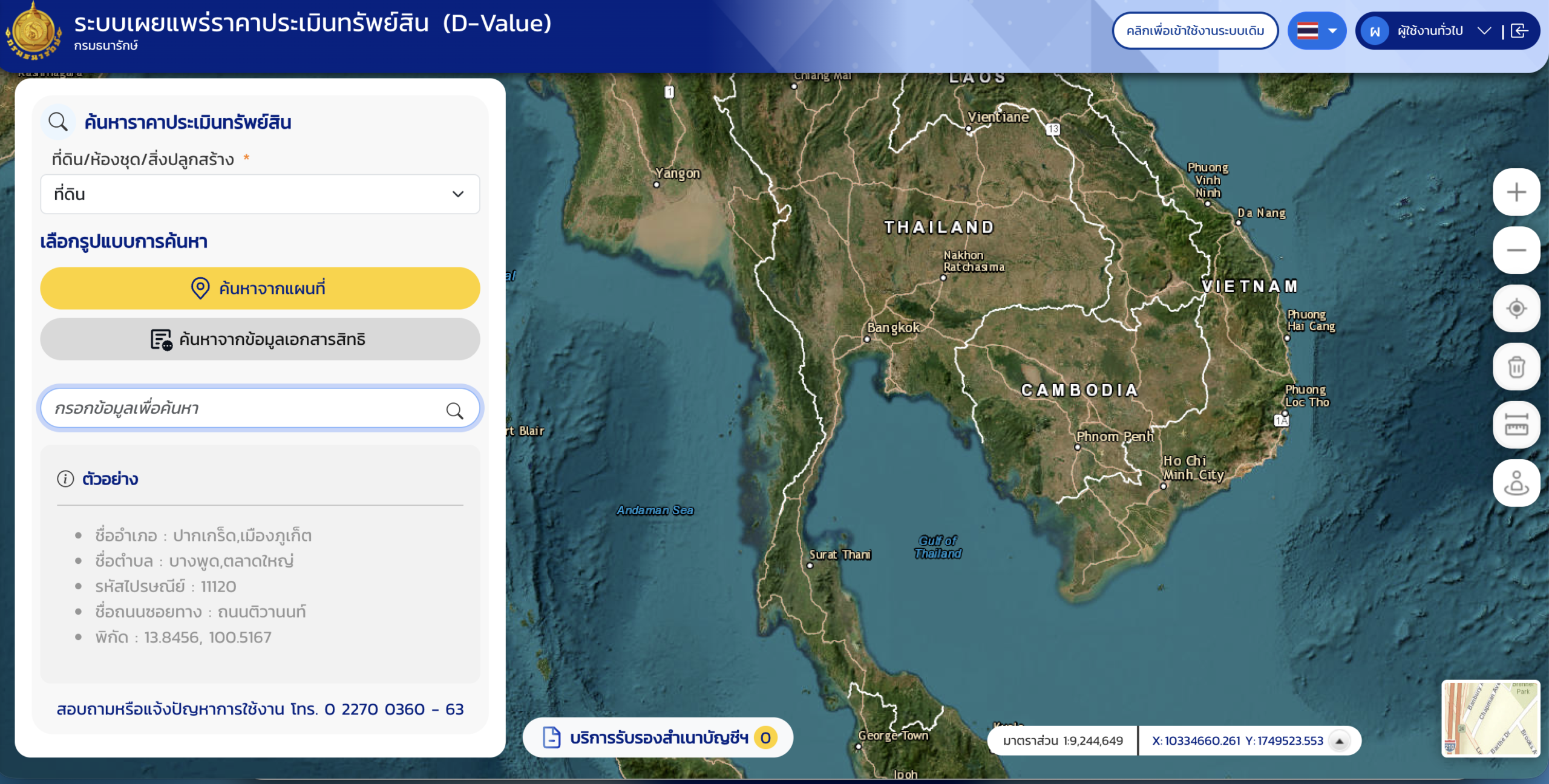Click the Yangon map label

click(678, 173)
